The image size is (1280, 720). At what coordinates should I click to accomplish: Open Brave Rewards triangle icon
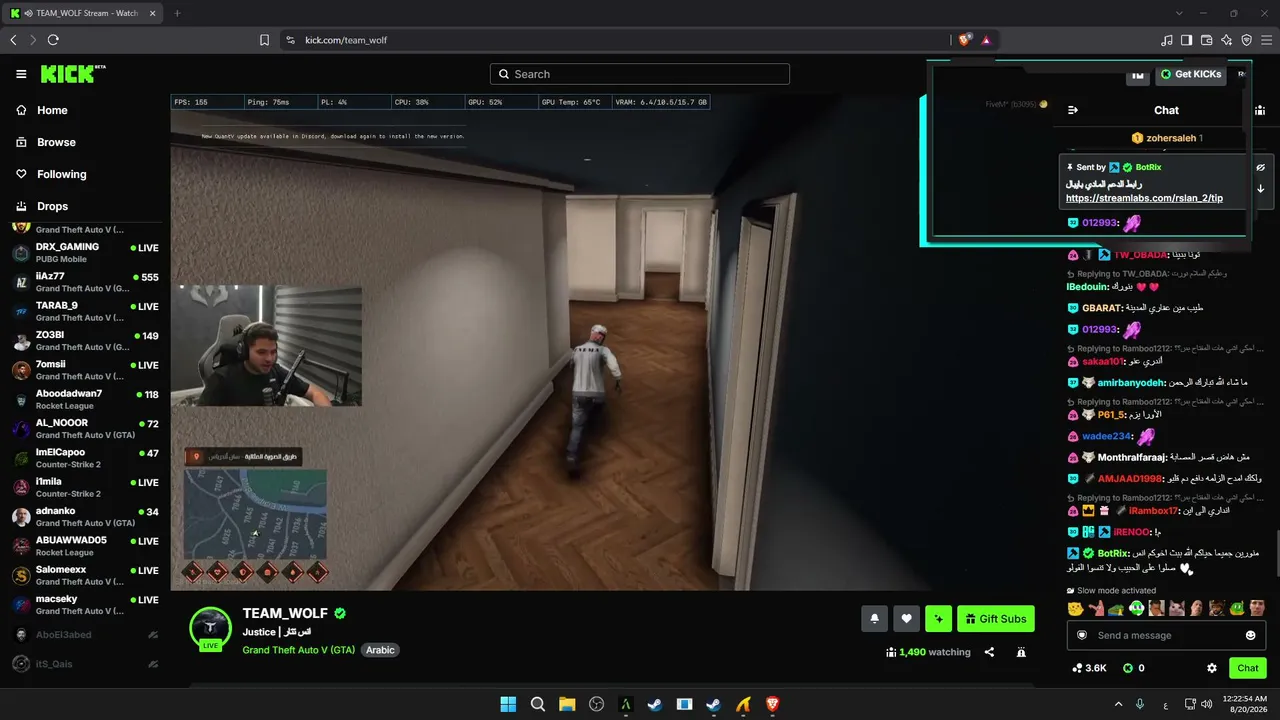point(986,40)
